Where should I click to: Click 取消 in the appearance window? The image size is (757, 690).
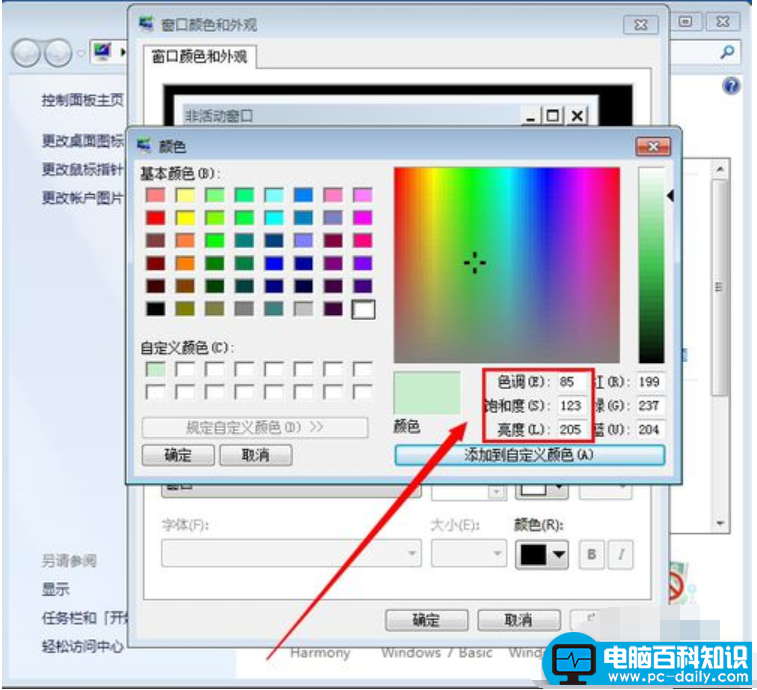tap(519, 620)
